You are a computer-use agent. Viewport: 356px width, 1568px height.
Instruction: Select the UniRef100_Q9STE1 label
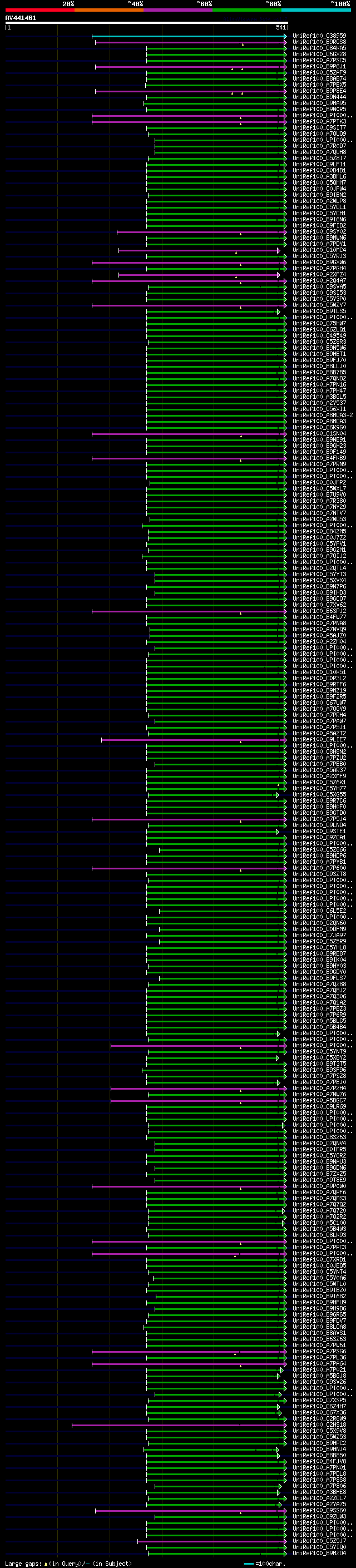pos(319,832)
